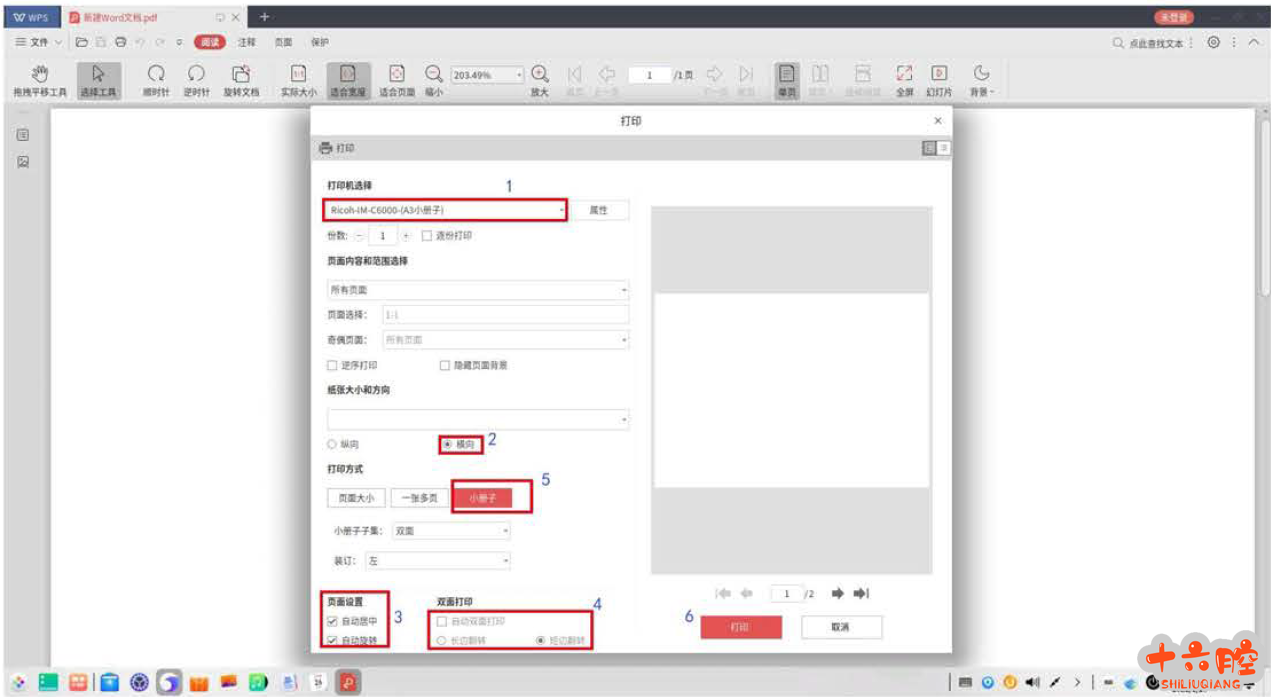The height and width of the screenshot is (697, 1271).
Task: Open the 文件 file menu
Action: point(38,43)
